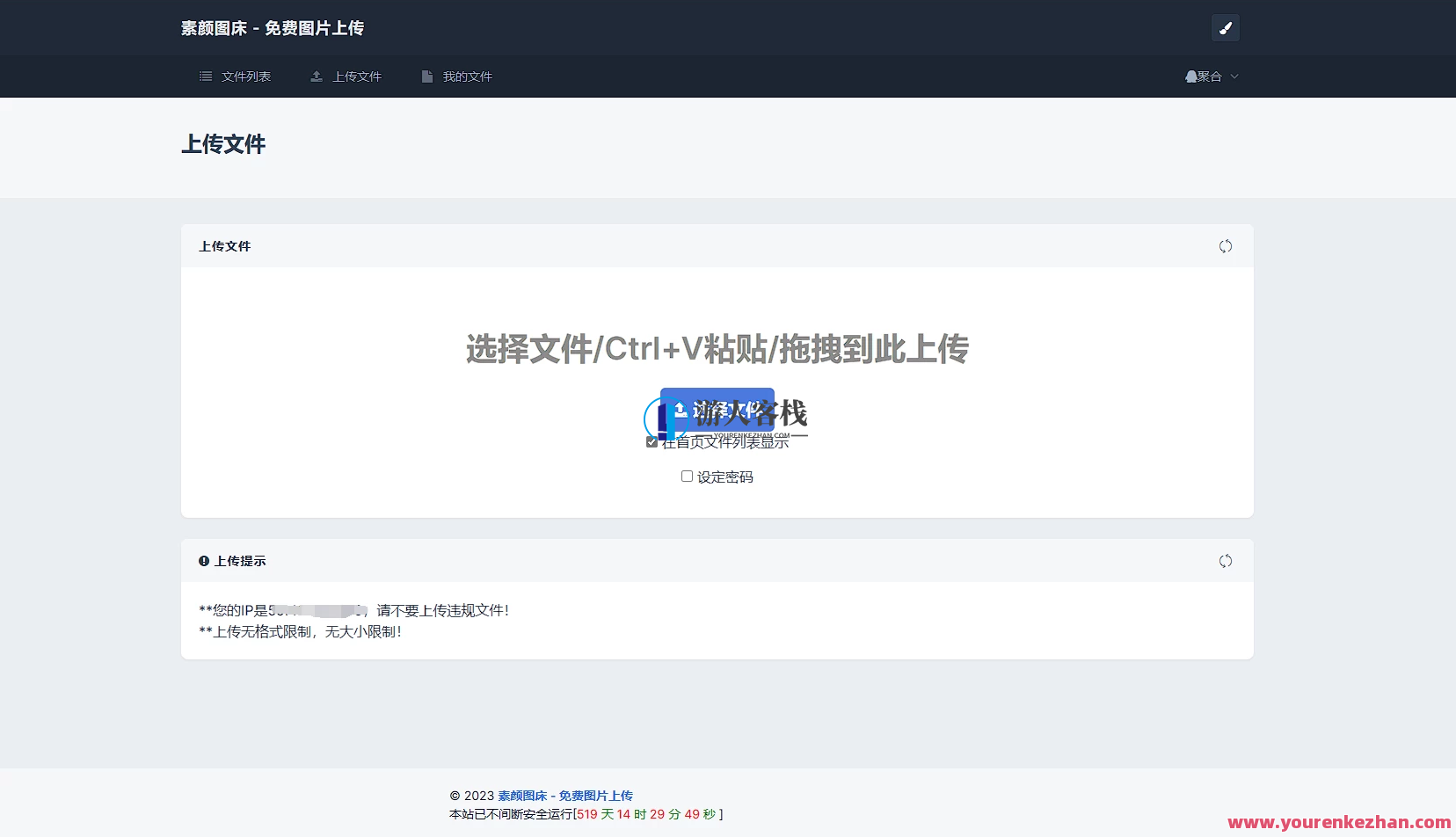Open the chevron next to 聚合
The width and height of the screenshot is (1456, 837).
tap(1235, 76)
